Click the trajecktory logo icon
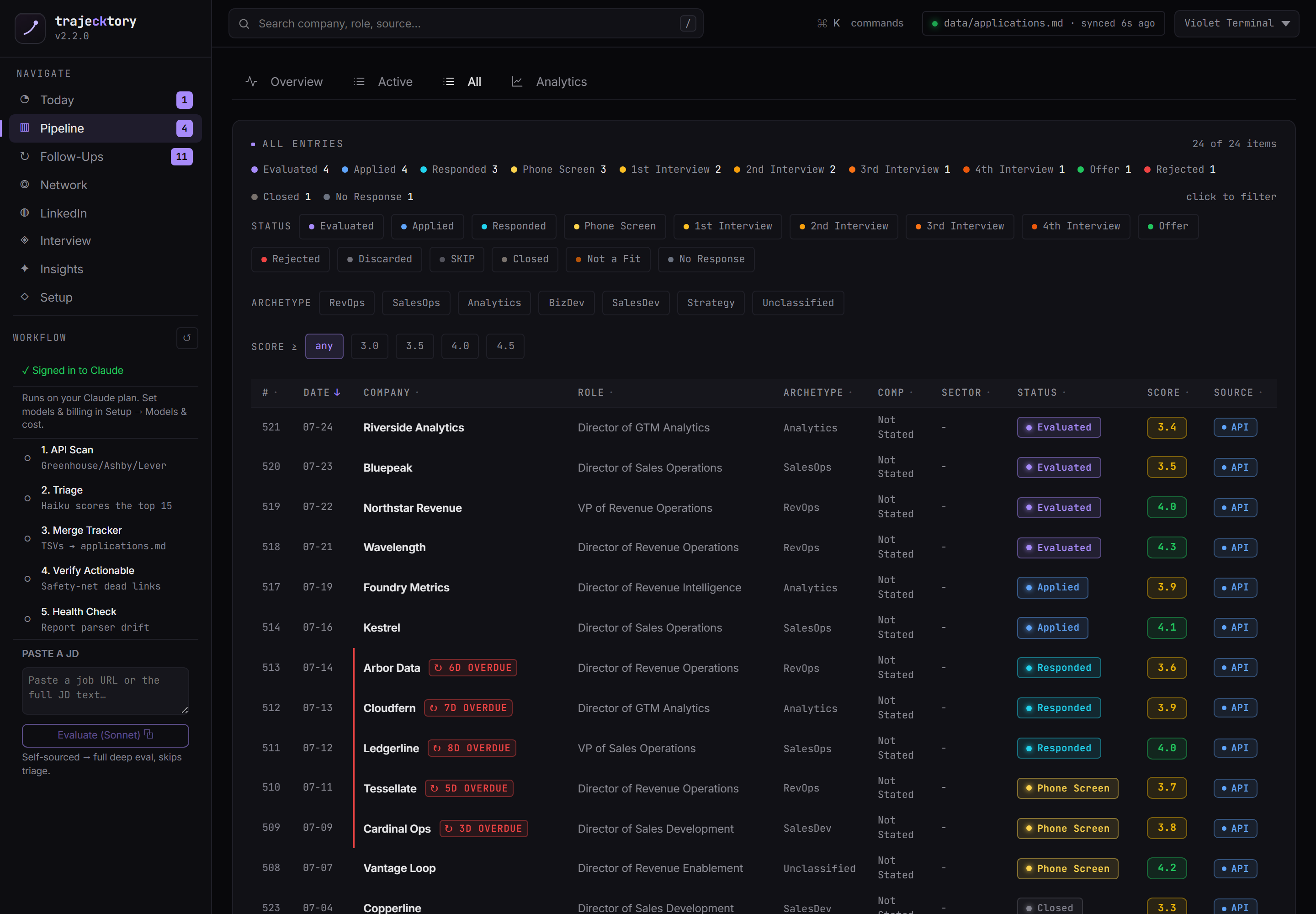Screen dimensions: 1316x914 pyautogui.click(x=30, y=27)
